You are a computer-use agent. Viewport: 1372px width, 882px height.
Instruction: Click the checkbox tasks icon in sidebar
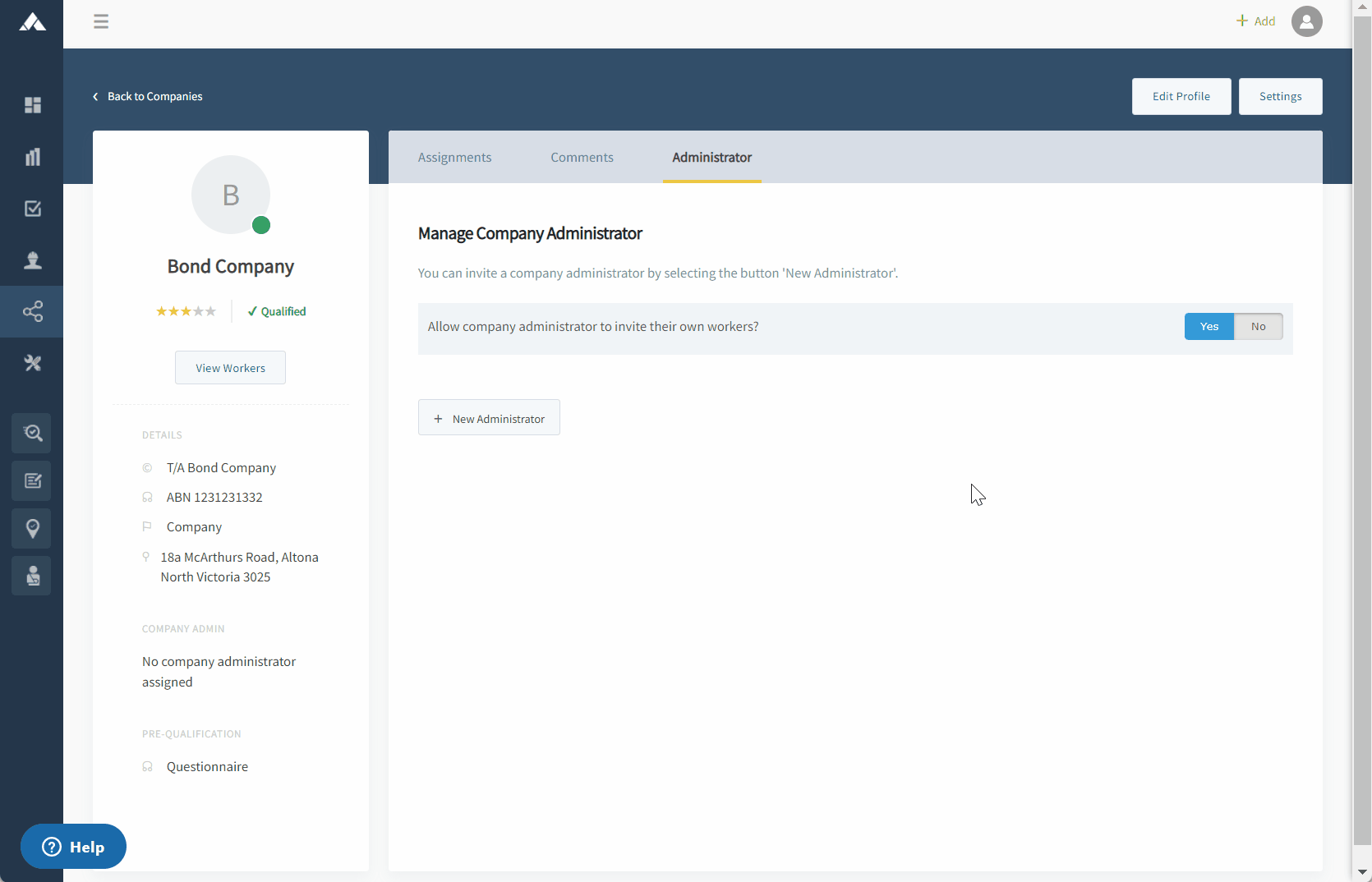pyautogui.click(x=32, y=209)
